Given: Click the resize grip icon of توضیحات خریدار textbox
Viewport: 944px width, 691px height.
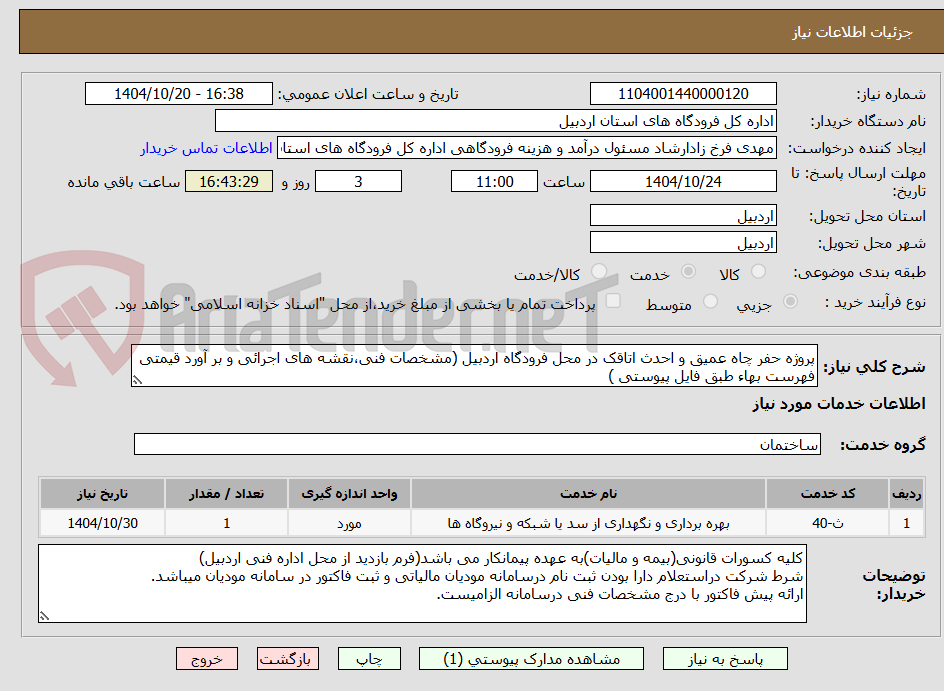Looking at the screenshot, I should coord(43,613).
